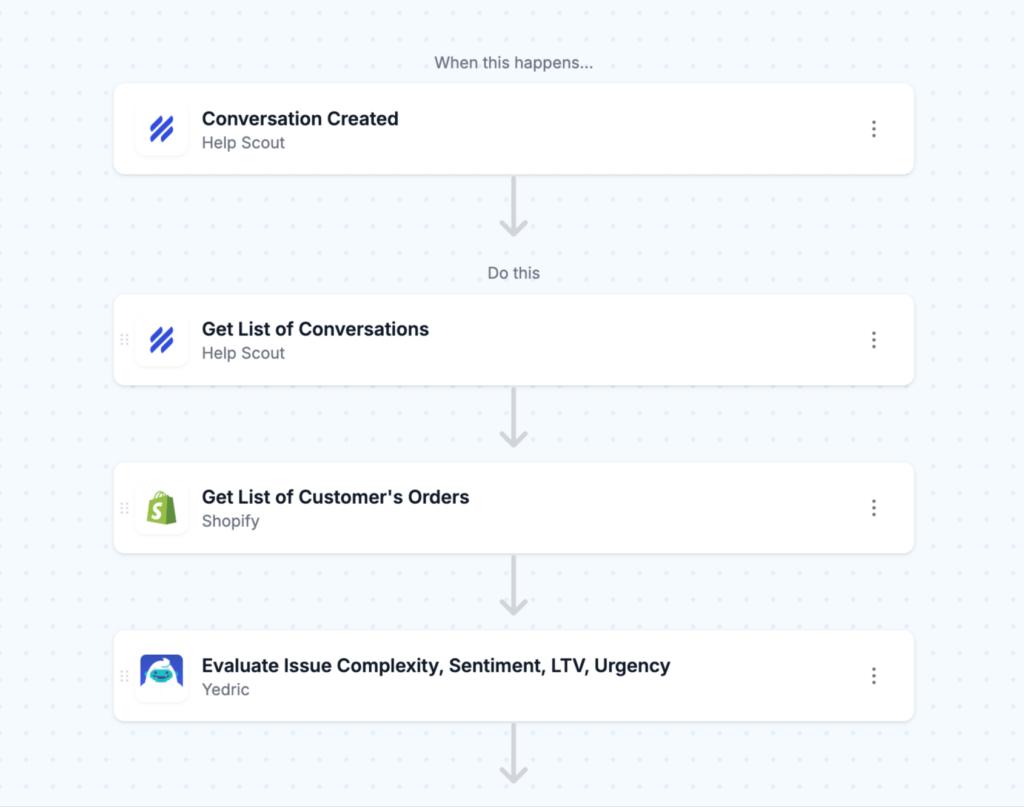This screenshot has width=1024, height=807.
Task: Click the Shopify bag icon
Action: [161, 507]
